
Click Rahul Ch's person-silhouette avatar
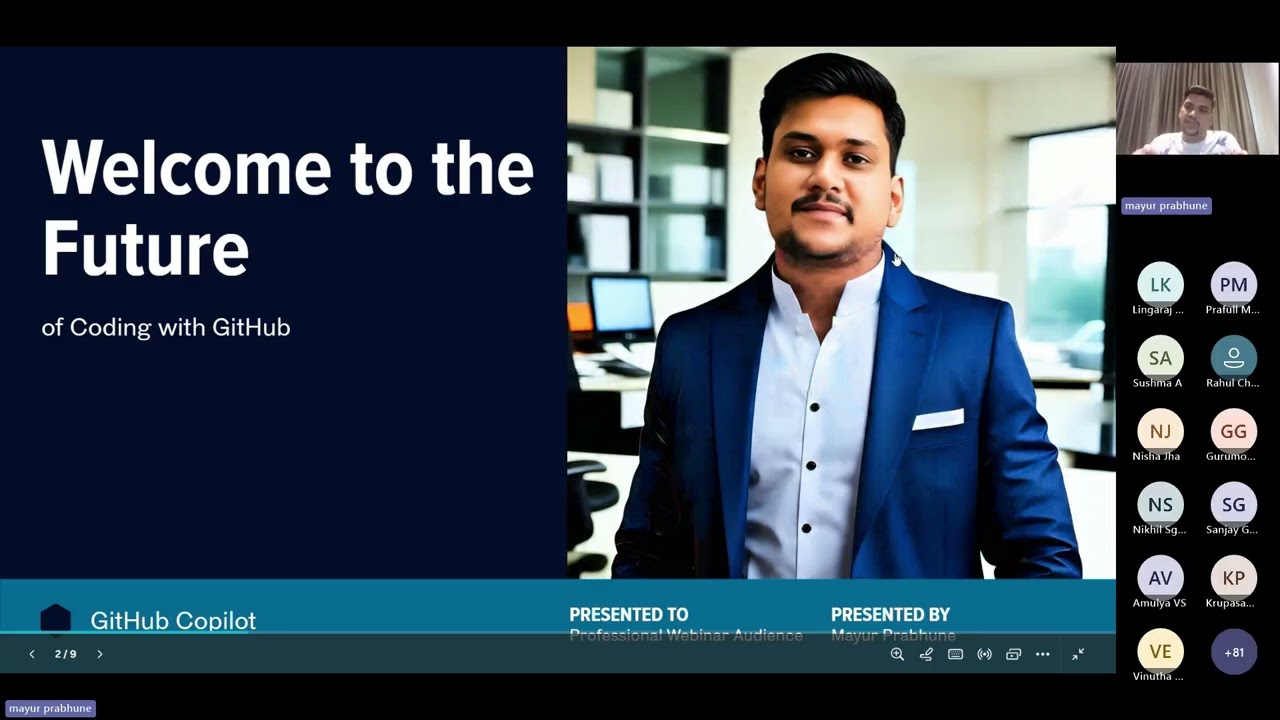pyautogui.click(x=1234, y=358)
